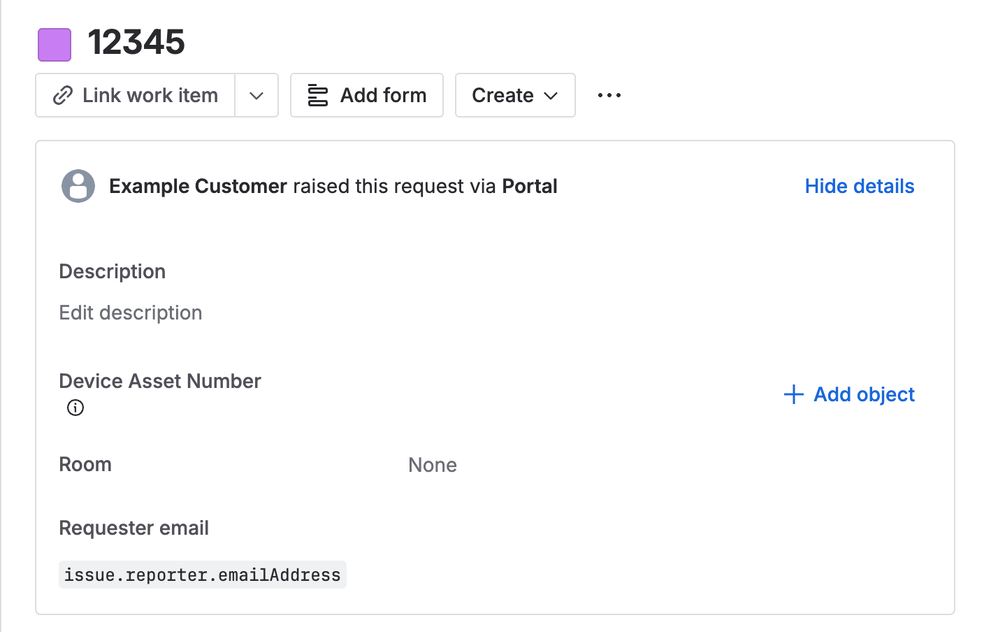The width and height of the screenshot is (998, 632).
Task: Edit the 12345 summary title
Action: pyautogui.click(x=136, y=43)
